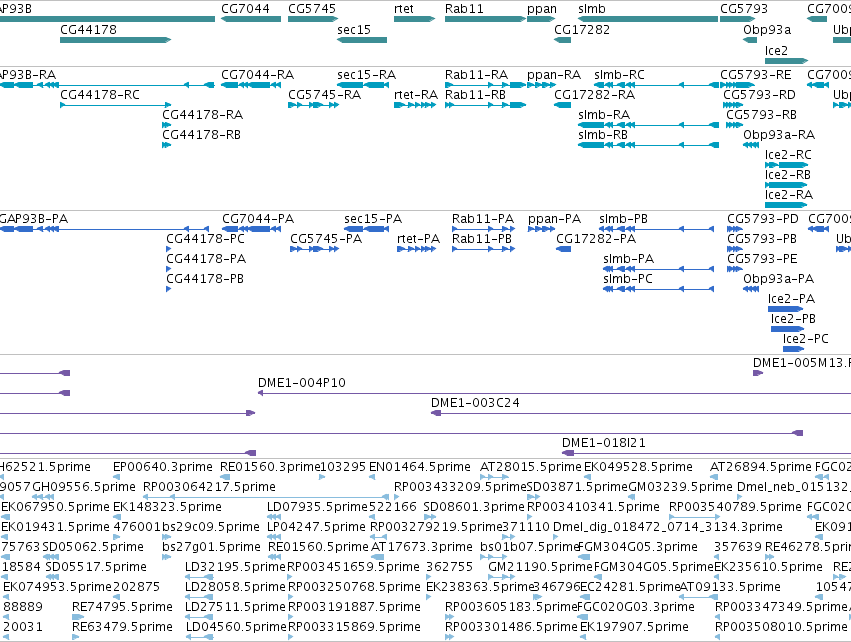Click transcript Rab11-RB
851x642 pixels.
click(x=475, y=94)
